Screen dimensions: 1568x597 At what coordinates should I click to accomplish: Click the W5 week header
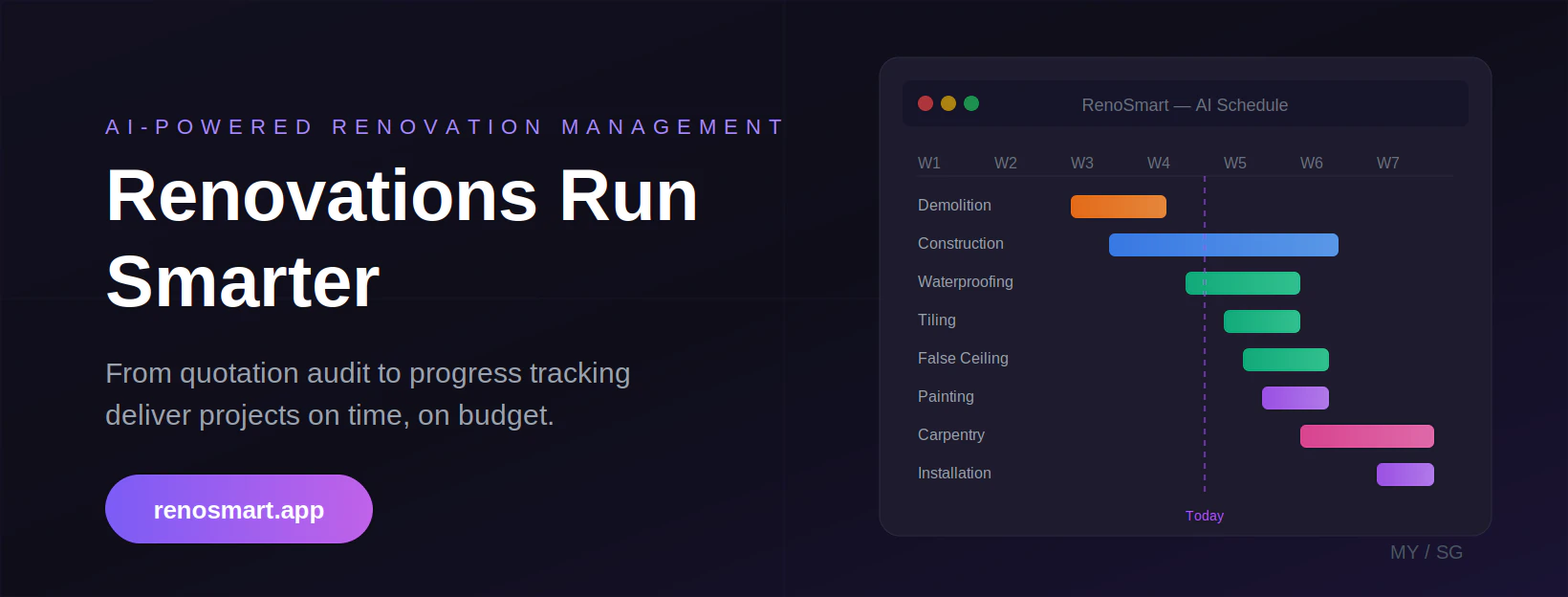click(x=1235, y=163)
